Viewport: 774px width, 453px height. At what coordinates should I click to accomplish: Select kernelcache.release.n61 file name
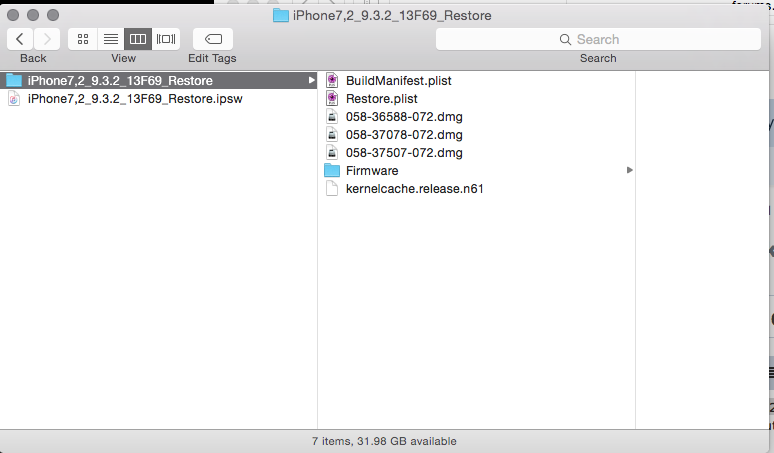pos(414,189)
